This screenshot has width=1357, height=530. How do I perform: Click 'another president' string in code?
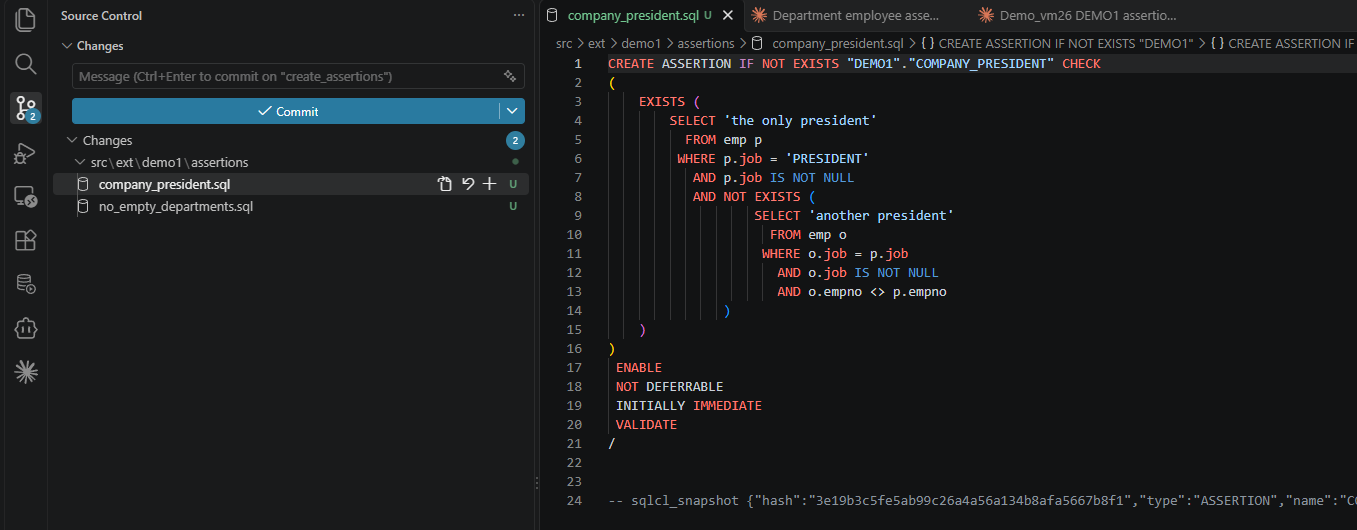[881, 216]
